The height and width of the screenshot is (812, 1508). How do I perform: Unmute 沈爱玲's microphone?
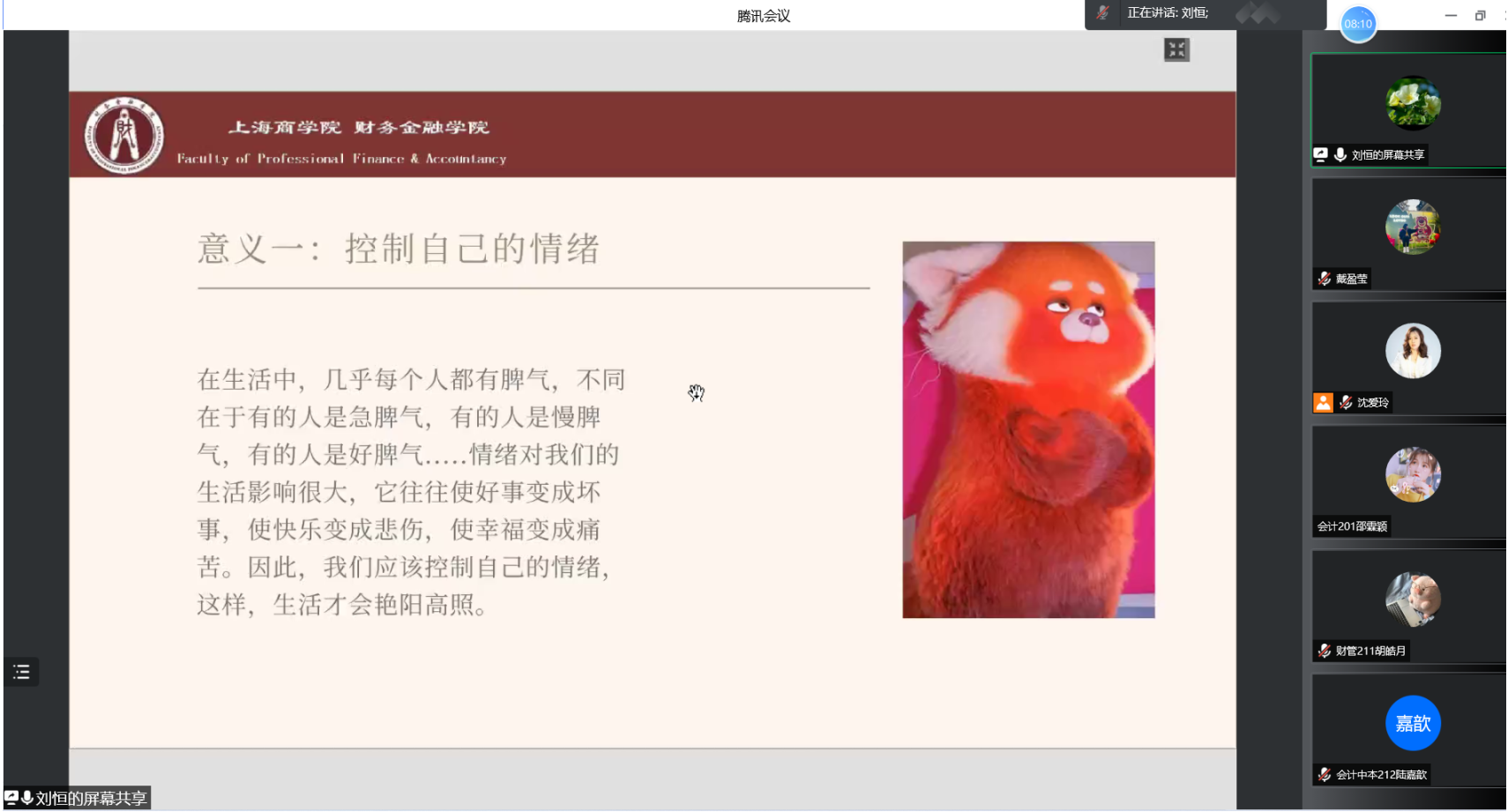(x=1345, y=403)
